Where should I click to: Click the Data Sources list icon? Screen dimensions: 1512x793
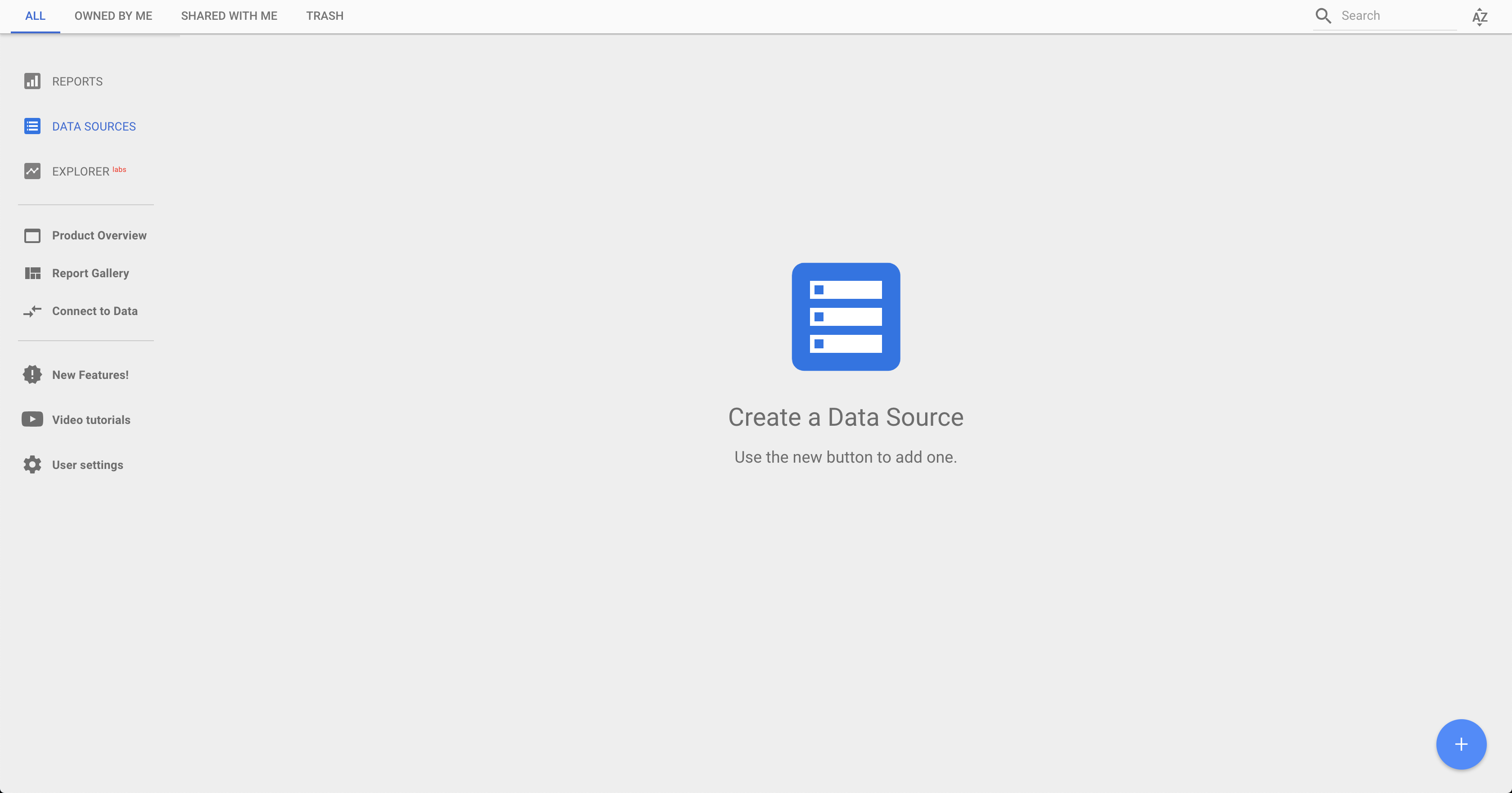tap(32, 126)
